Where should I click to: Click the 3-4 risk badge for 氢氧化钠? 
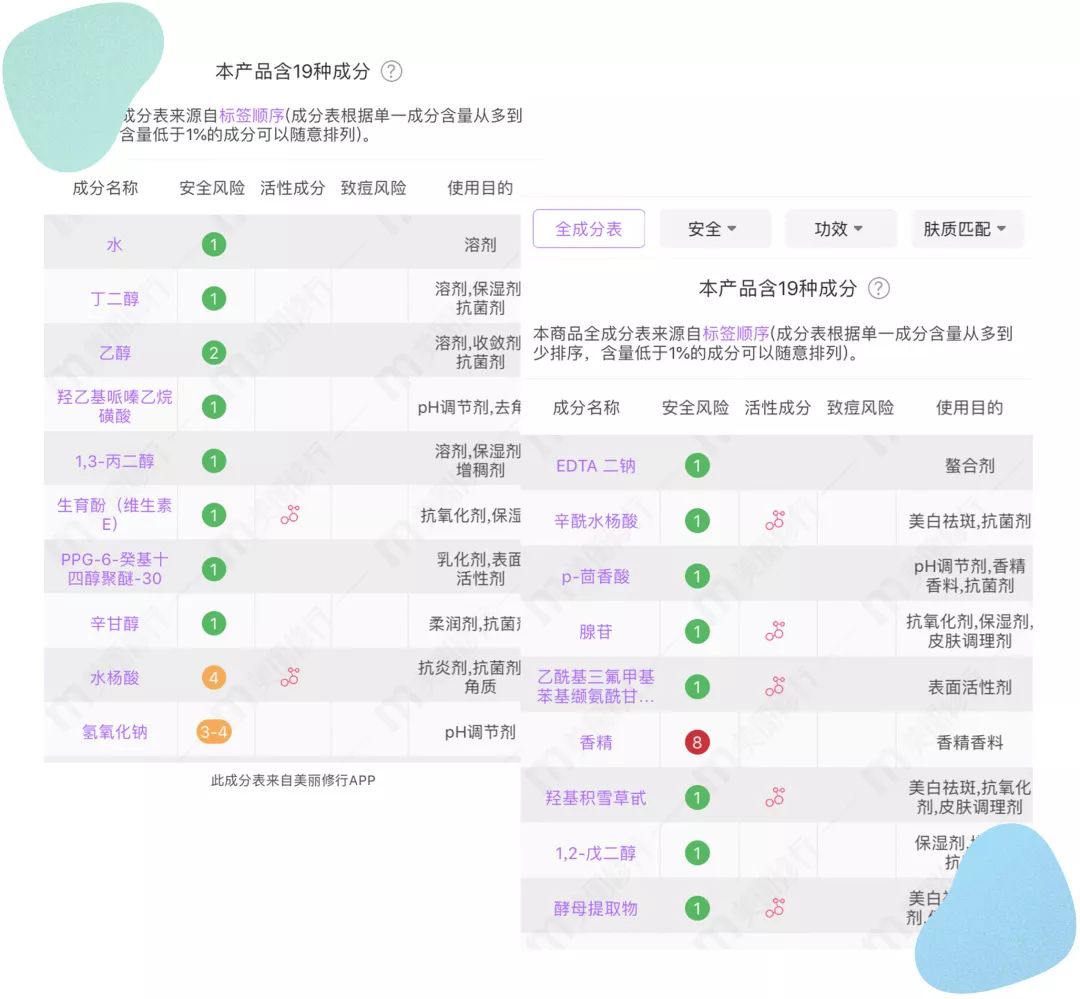[x=213, y=731]
